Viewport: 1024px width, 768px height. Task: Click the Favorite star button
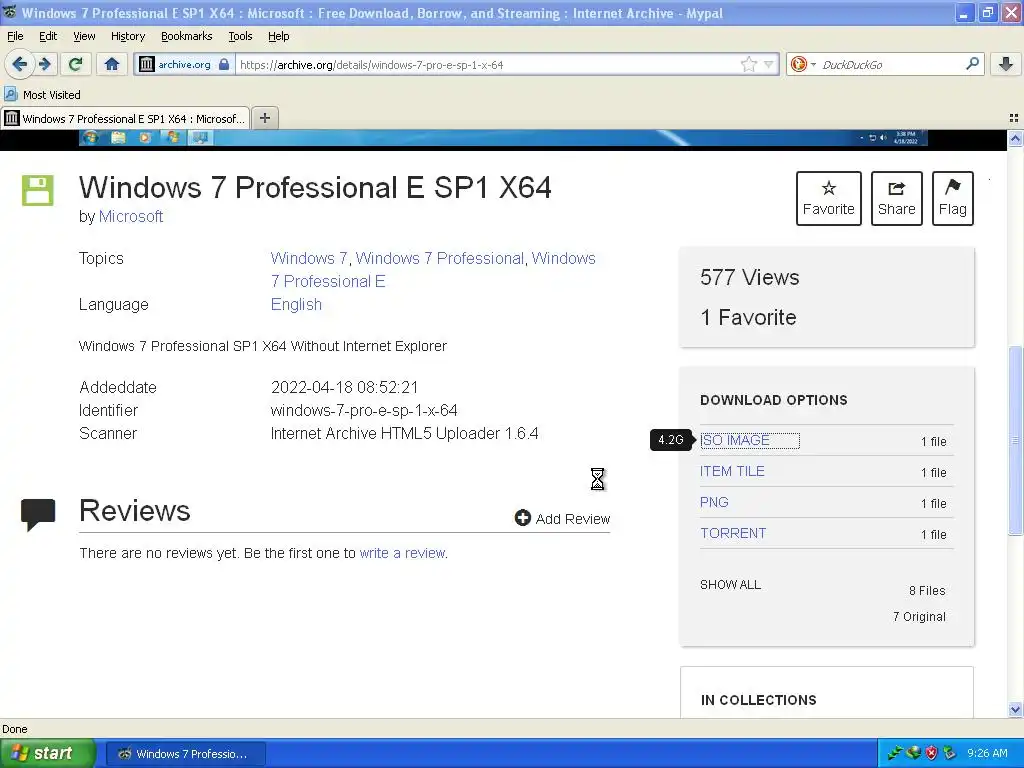tap(829, 199)
